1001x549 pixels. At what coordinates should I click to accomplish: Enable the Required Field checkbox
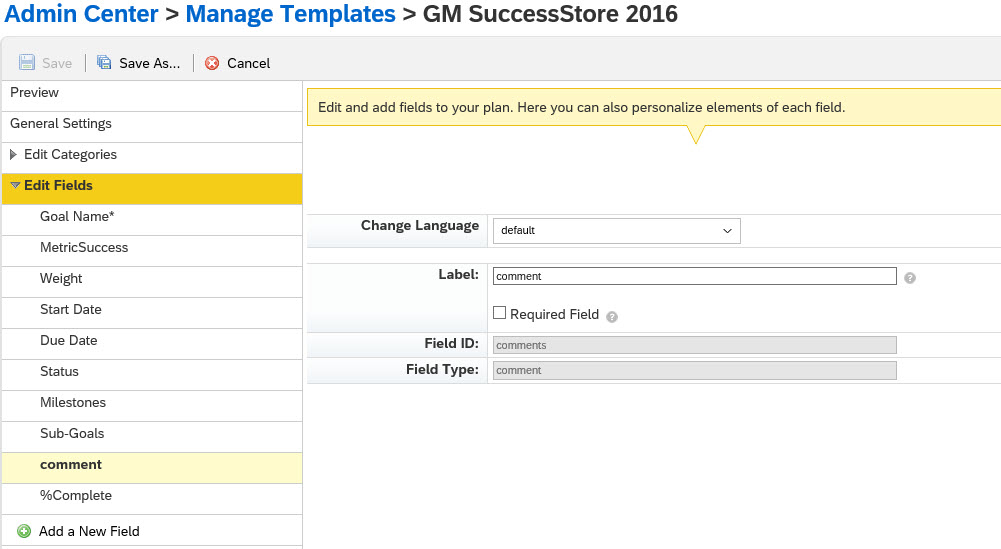pyautogui.click(x=499, y=313)
